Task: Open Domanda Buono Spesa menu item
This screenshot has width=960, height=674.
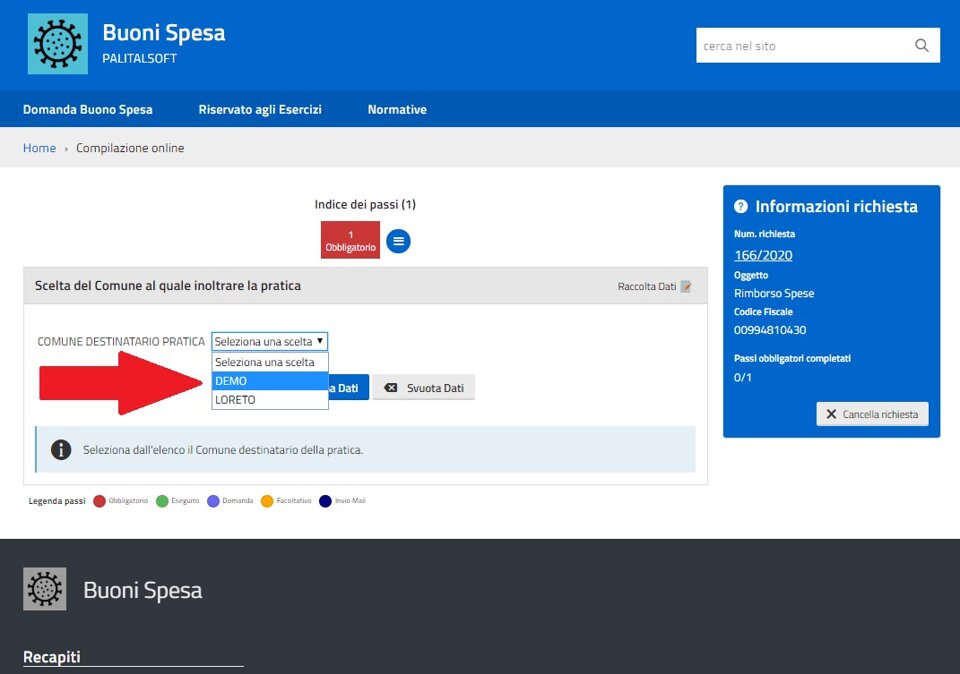Action: pyautogui.click(x=88, y=110)
